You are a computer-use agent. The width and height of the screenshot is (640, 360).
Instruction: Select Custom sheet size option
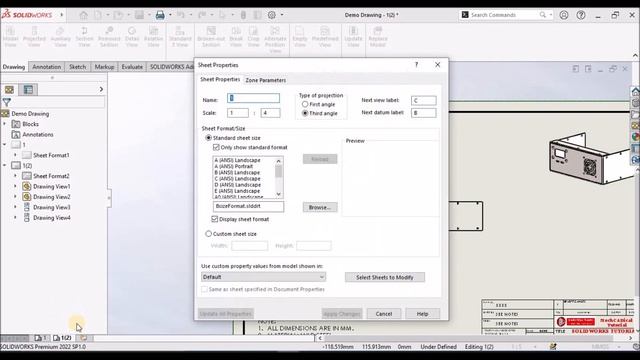point(209,234)
